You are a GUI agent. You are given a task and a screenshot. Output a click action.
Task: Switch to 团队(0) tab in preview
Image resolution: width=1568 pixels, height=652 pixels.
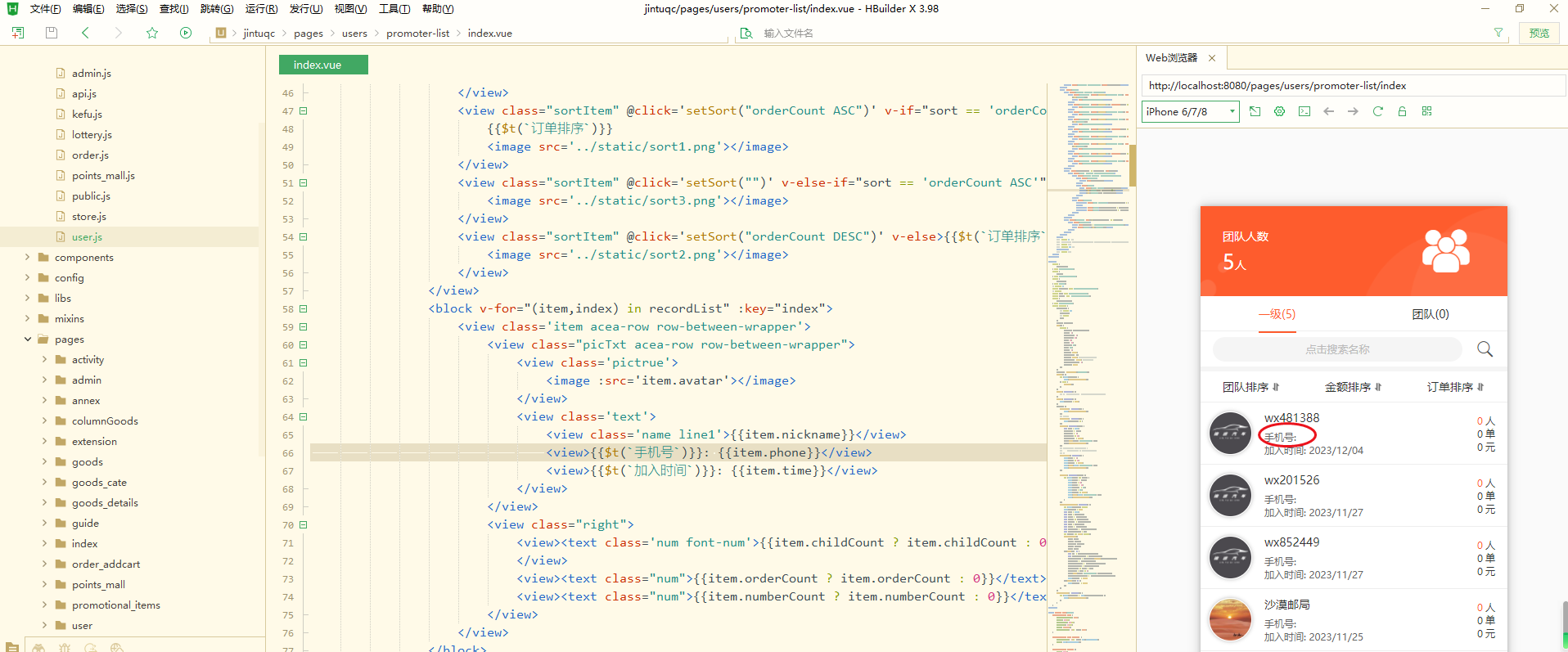point(1430,314)
